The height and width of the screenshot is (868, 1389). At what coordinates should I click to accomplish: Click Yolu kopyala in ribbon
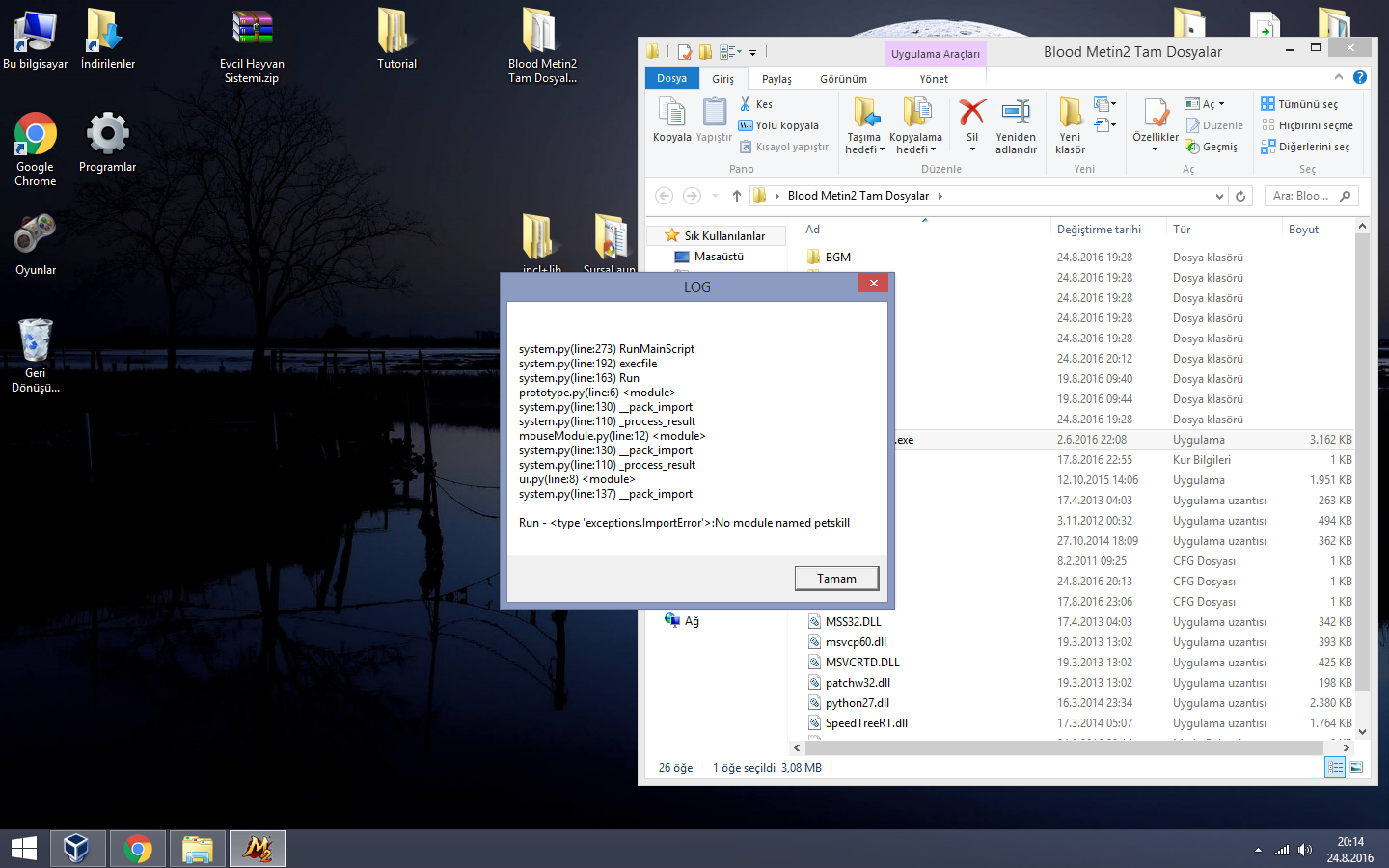(778, 125)
